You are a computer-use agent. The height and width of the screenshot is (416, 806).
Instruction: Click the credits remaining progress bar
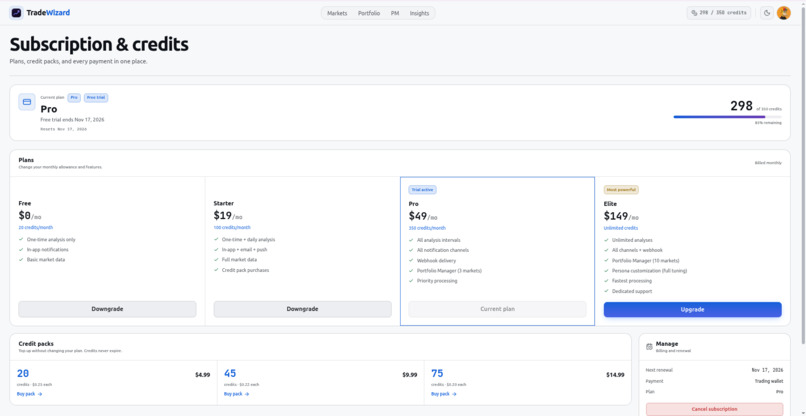coord(727,117)
